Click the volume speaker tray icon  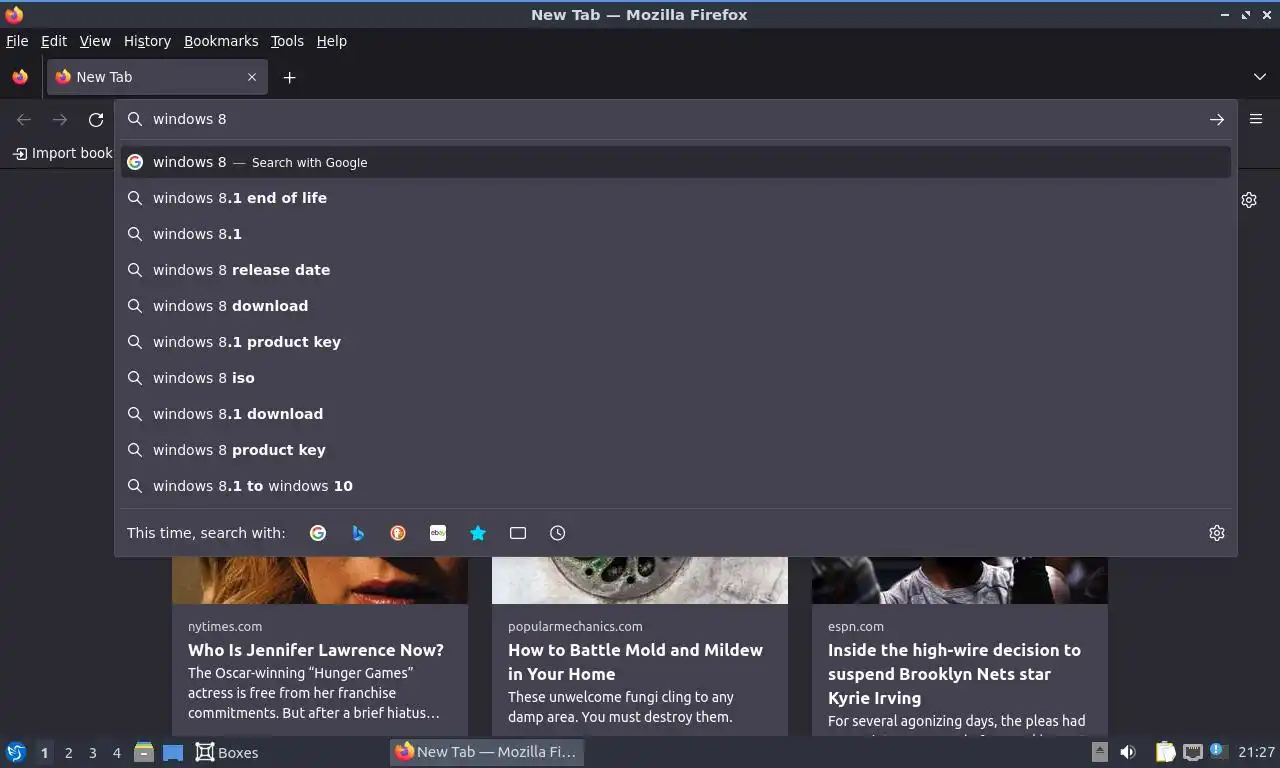click(1128, 752)
